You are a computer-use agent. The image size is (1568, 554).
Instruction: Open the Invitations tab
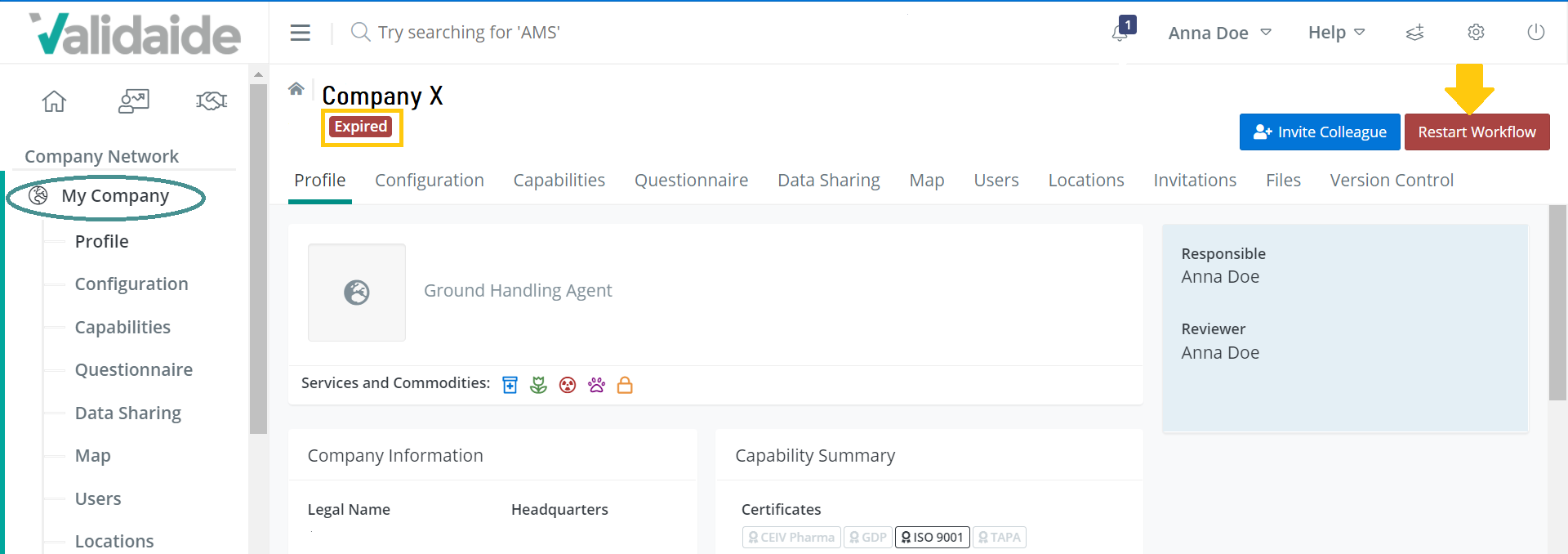click(x=1195, y=181)
